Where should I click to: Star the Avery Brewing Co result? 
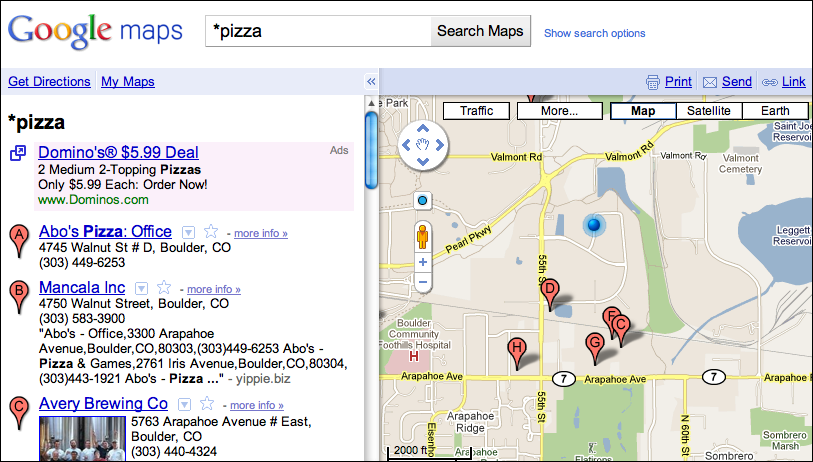point(207,403)
